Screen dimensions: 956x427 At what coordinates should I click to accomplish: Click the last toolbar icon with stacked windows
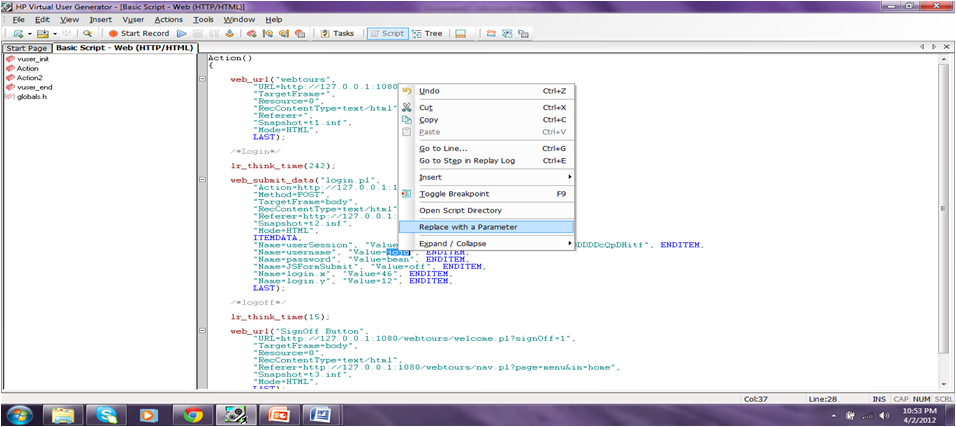(x=523, y=34)
